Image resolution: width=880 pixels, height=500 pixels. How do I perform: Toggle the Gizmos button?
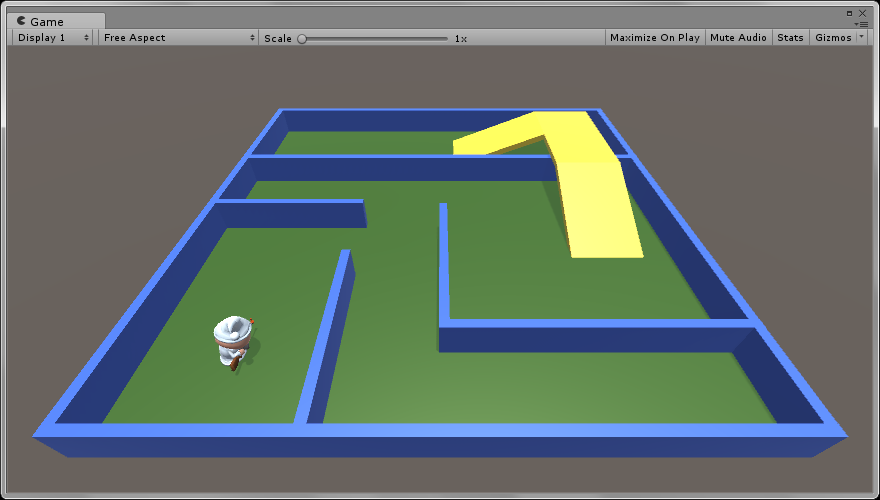tap(832, 38)
